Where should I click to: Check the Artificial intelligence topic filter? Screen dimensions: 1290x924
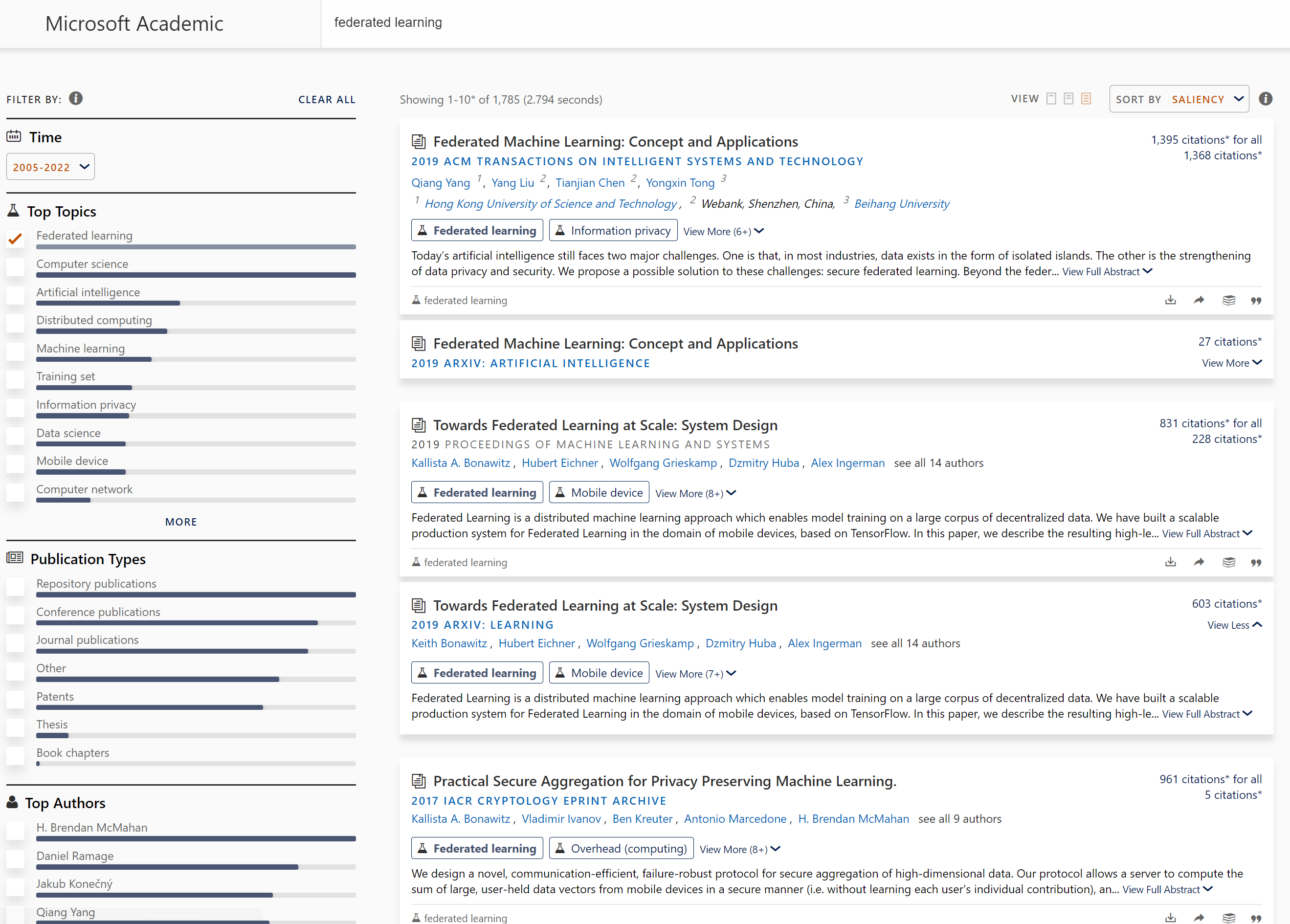click(x=15, y=296)
